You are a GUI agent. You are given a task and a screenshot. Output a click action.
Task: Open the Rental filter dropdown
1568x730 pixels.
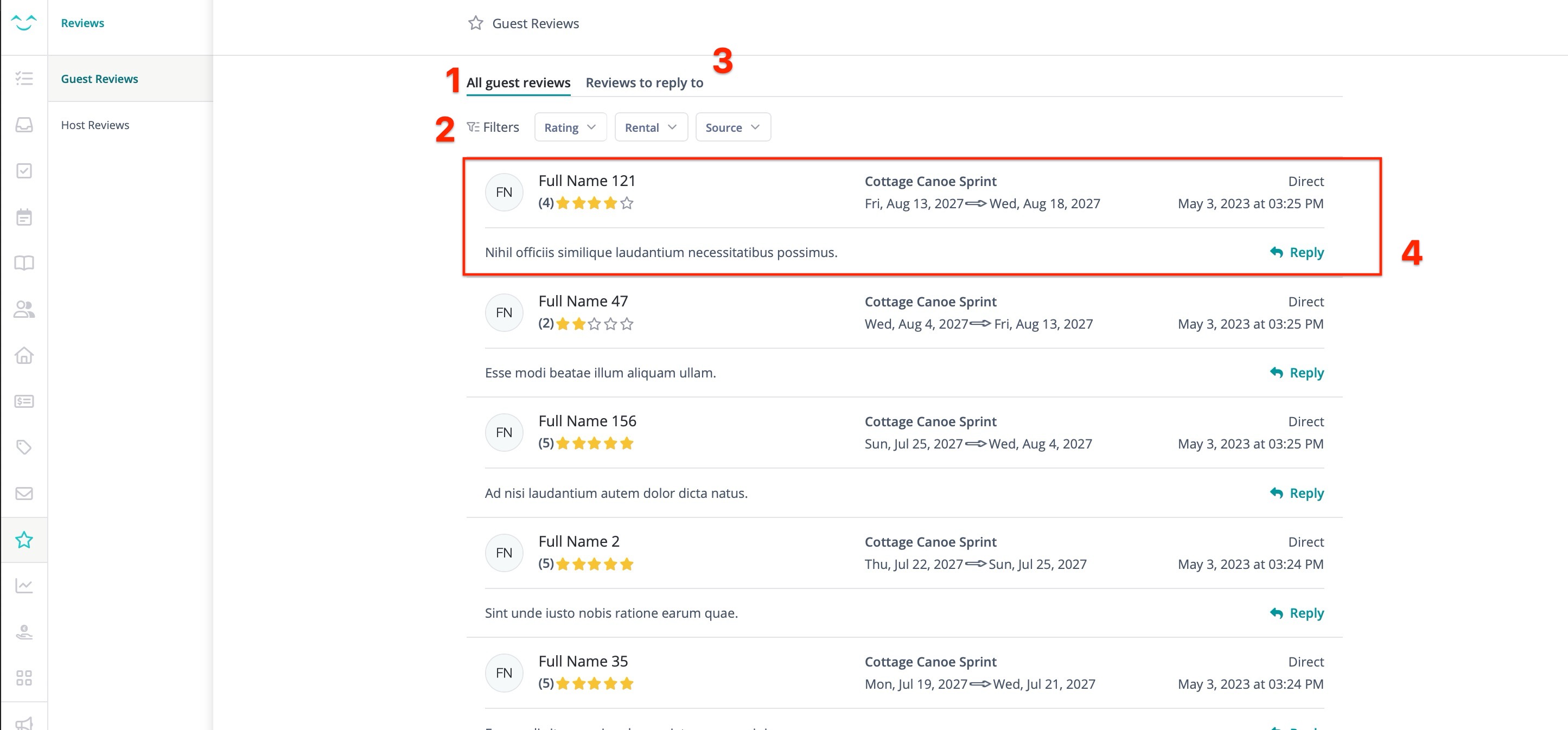pos(650,126)
